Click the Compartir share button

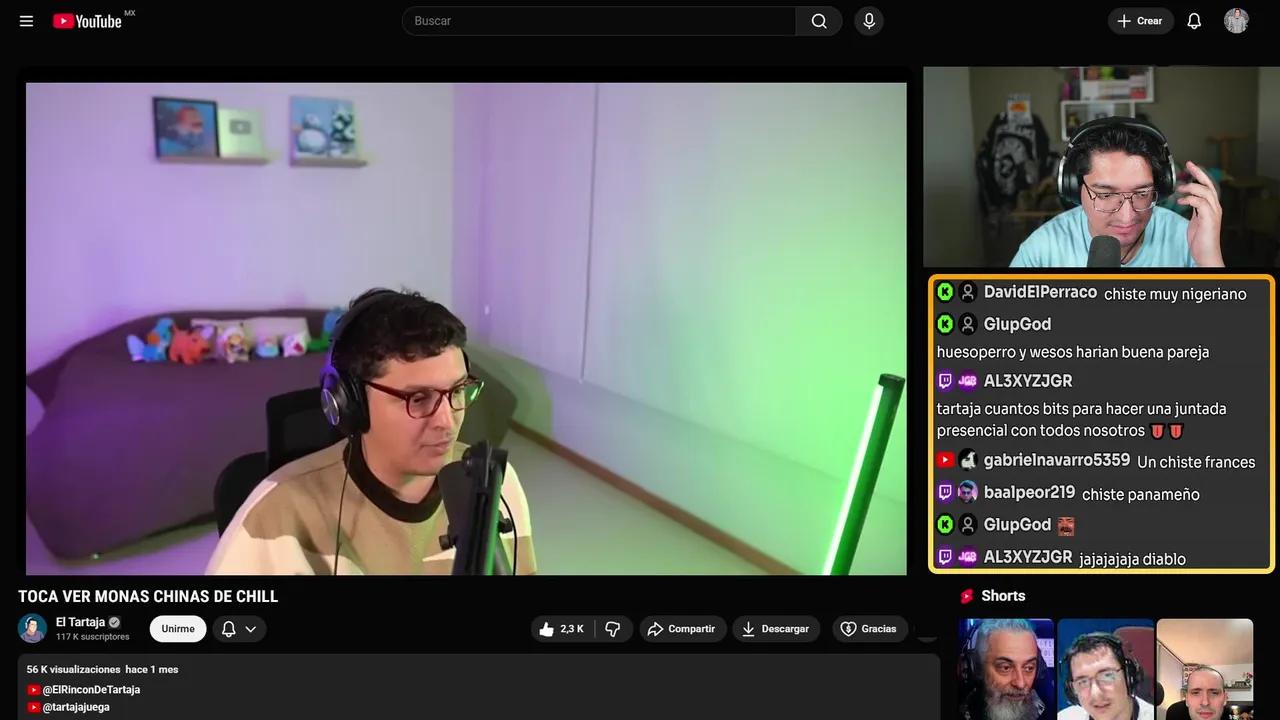683,629
